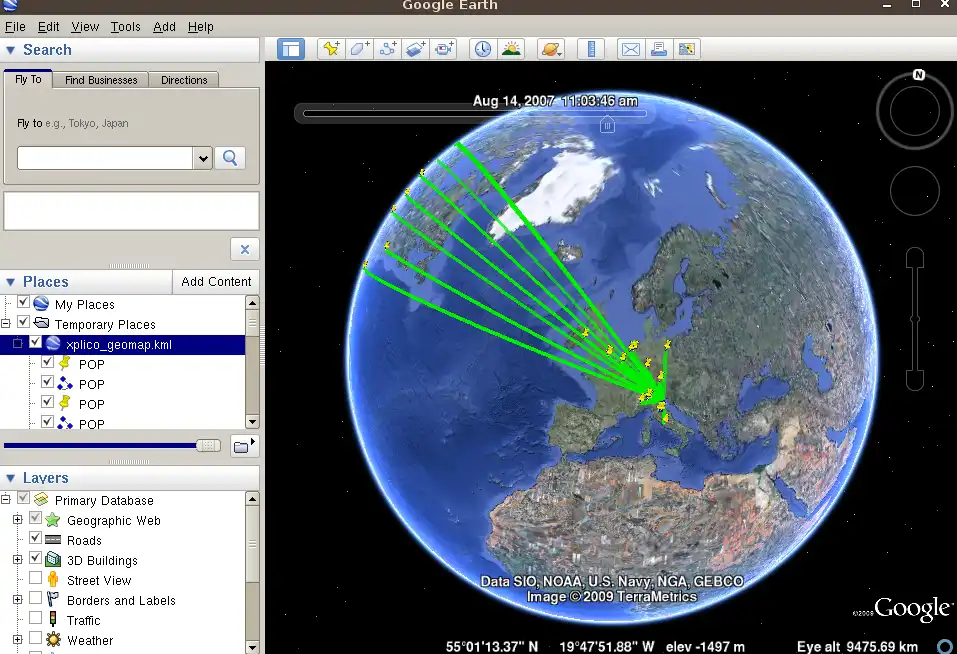Click the Fly To search magnifier
Viewport: 957px width, 654px height.
click(230, 158)
